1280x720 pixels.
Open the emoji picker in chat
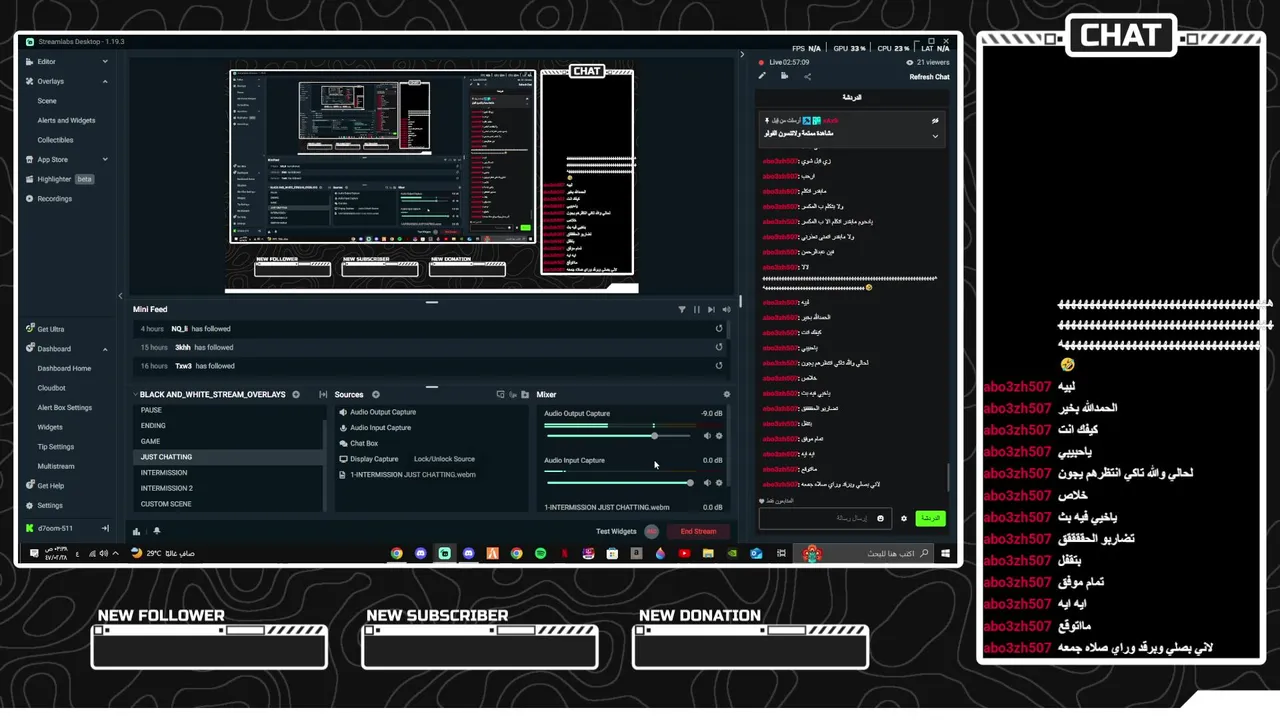(881, 518)
